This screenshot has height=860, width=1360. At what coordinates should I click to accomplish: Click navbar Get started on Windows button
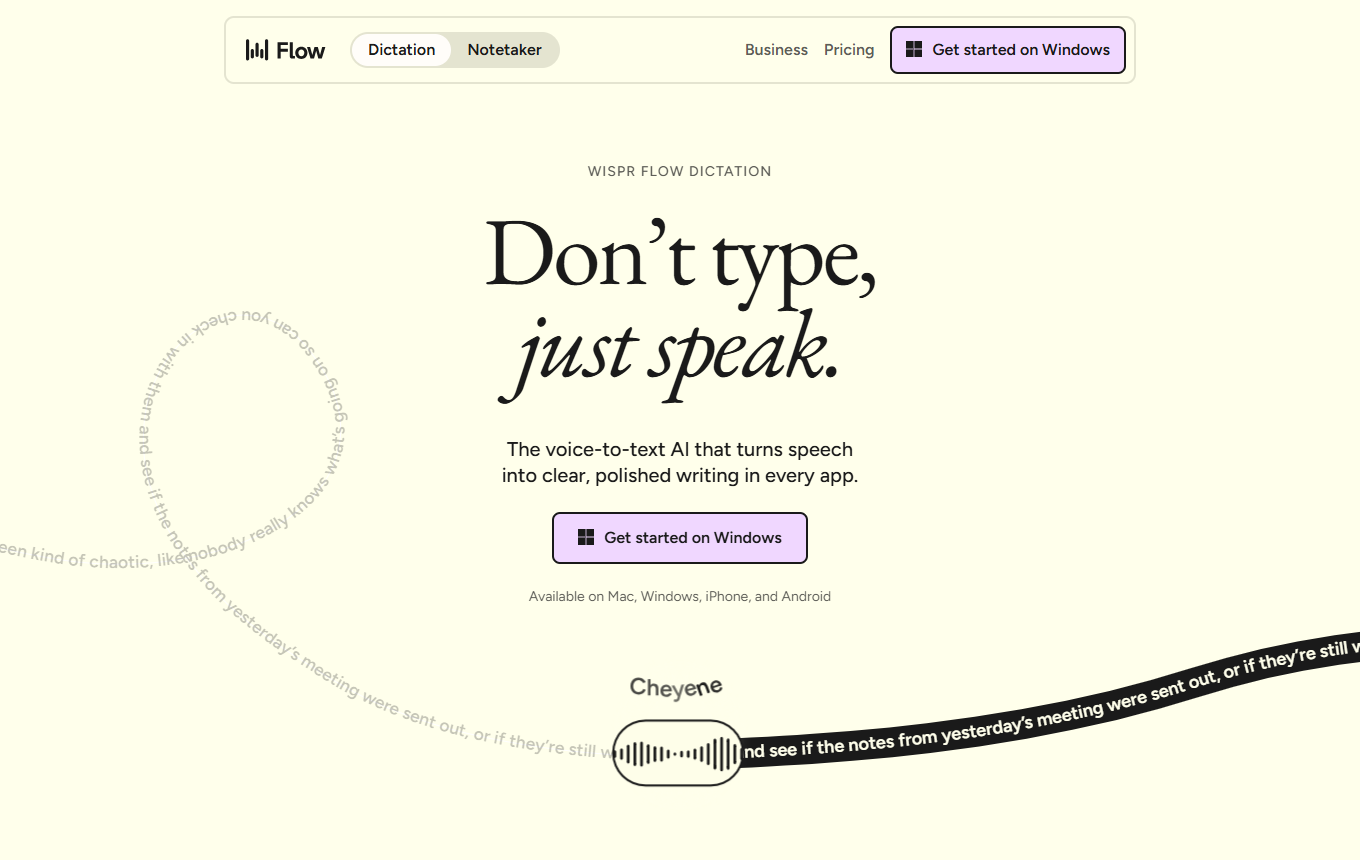point(1008,50)
